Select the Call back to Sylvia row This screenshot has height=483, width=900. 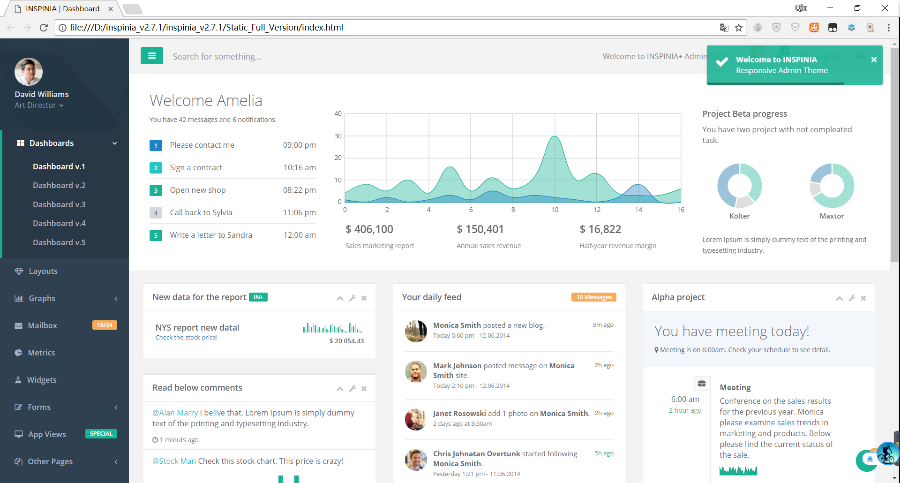232,212
